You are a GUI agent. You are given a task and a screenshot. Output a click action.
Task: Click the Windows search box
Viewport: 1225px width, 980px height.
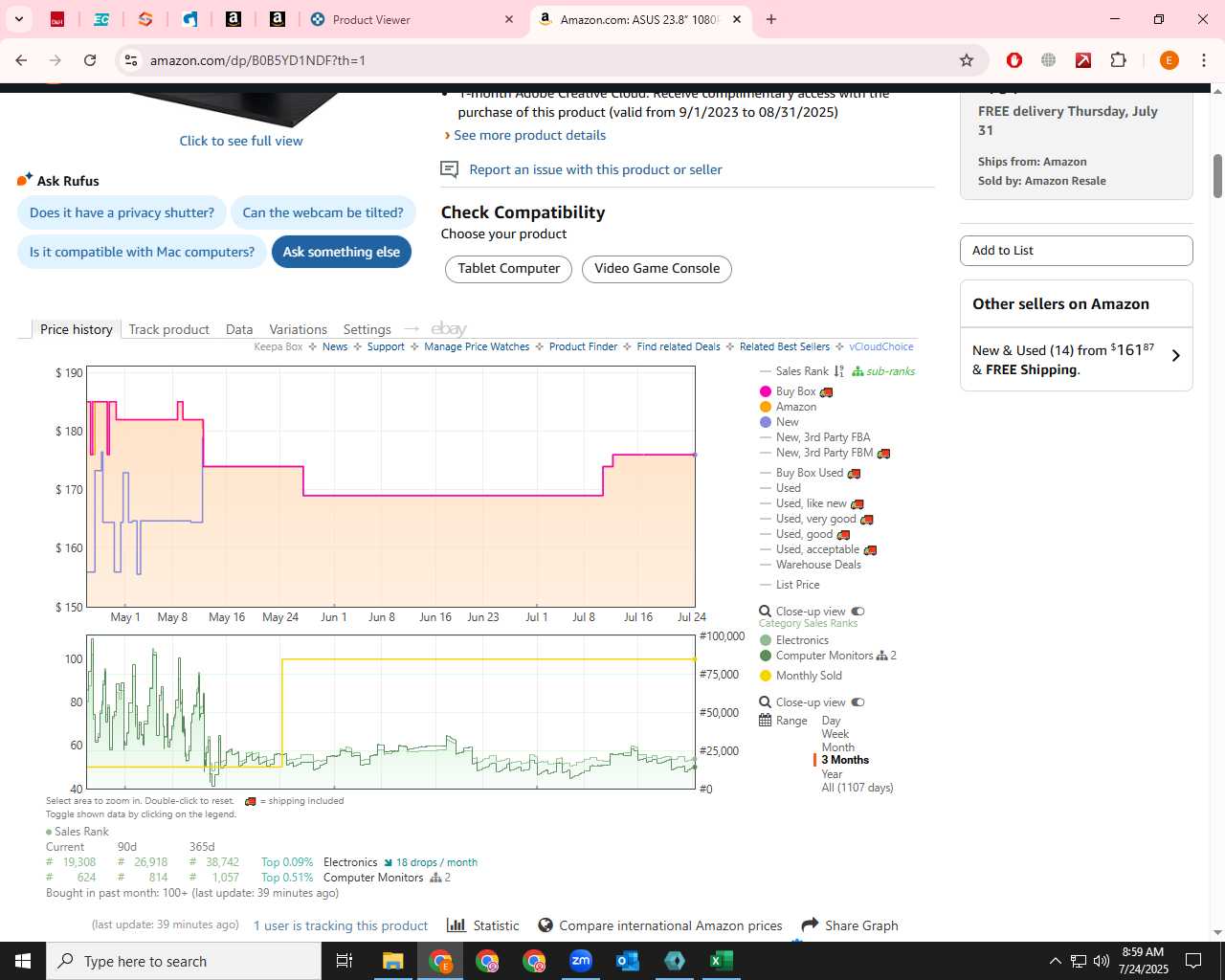coord(184,961)
